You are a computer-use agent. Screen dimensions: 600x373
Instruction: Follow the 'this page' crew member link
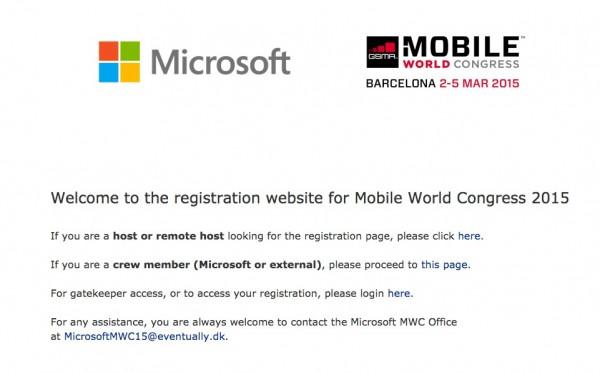pyautogui.click(x=444, y=265)
